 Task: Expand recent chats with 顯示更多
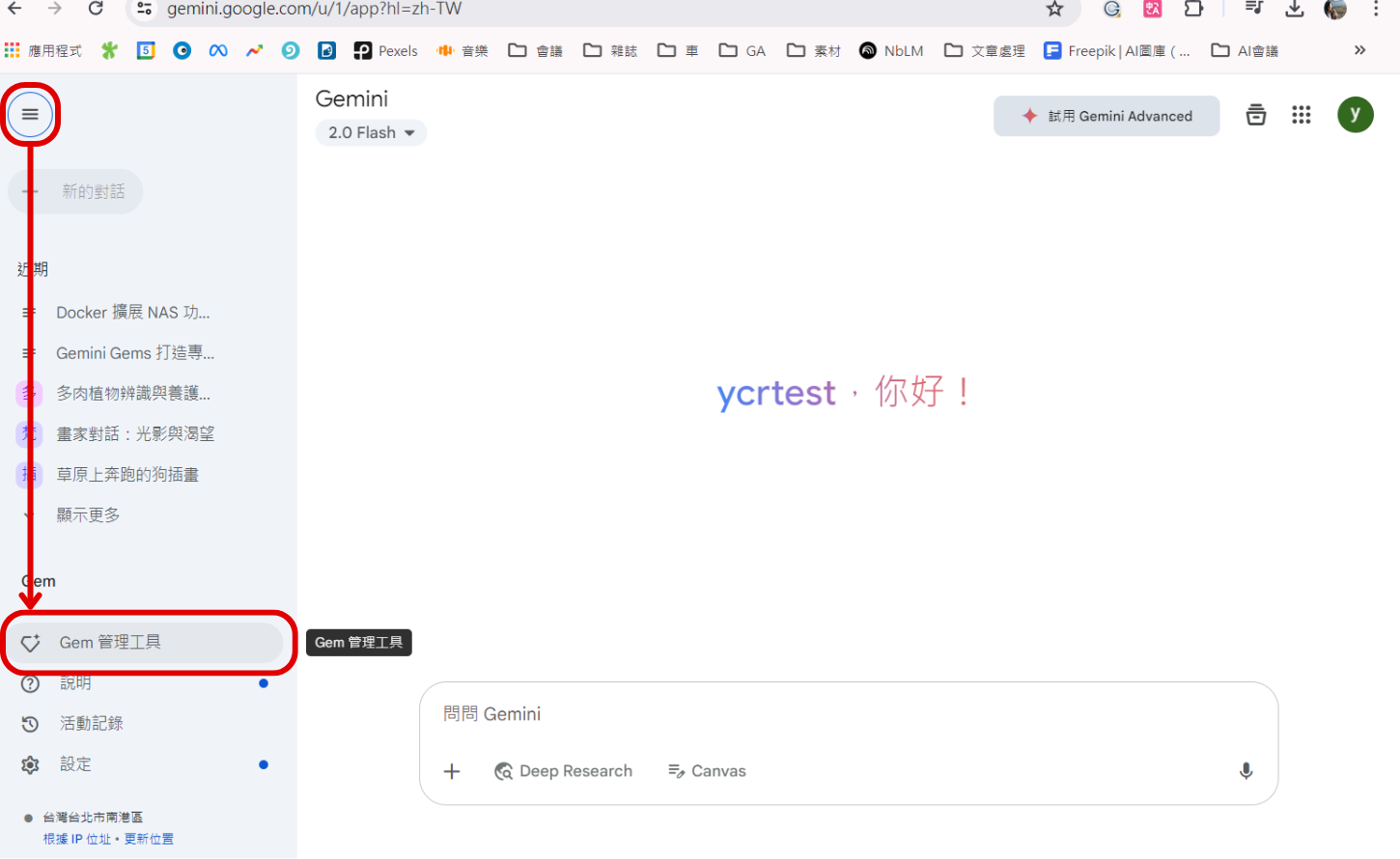pos(88,515)
